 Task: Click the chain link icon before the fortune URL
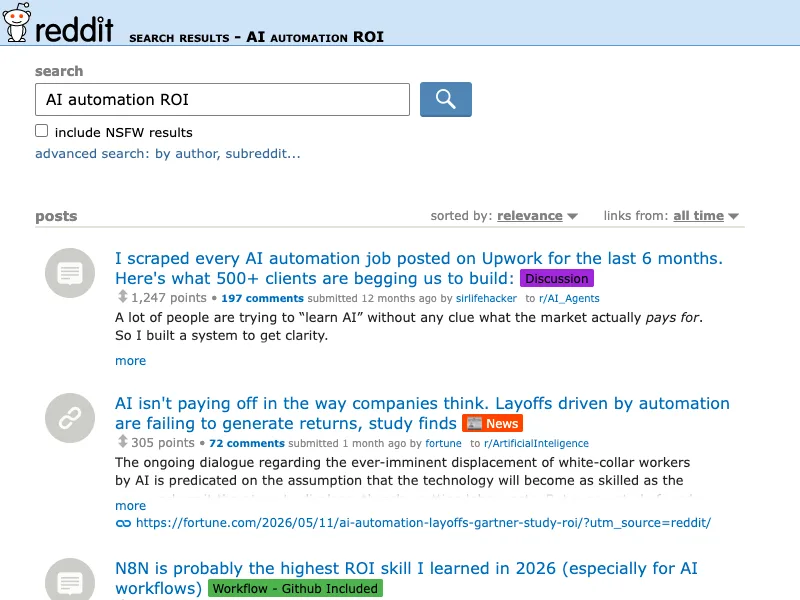pos(123,523)
